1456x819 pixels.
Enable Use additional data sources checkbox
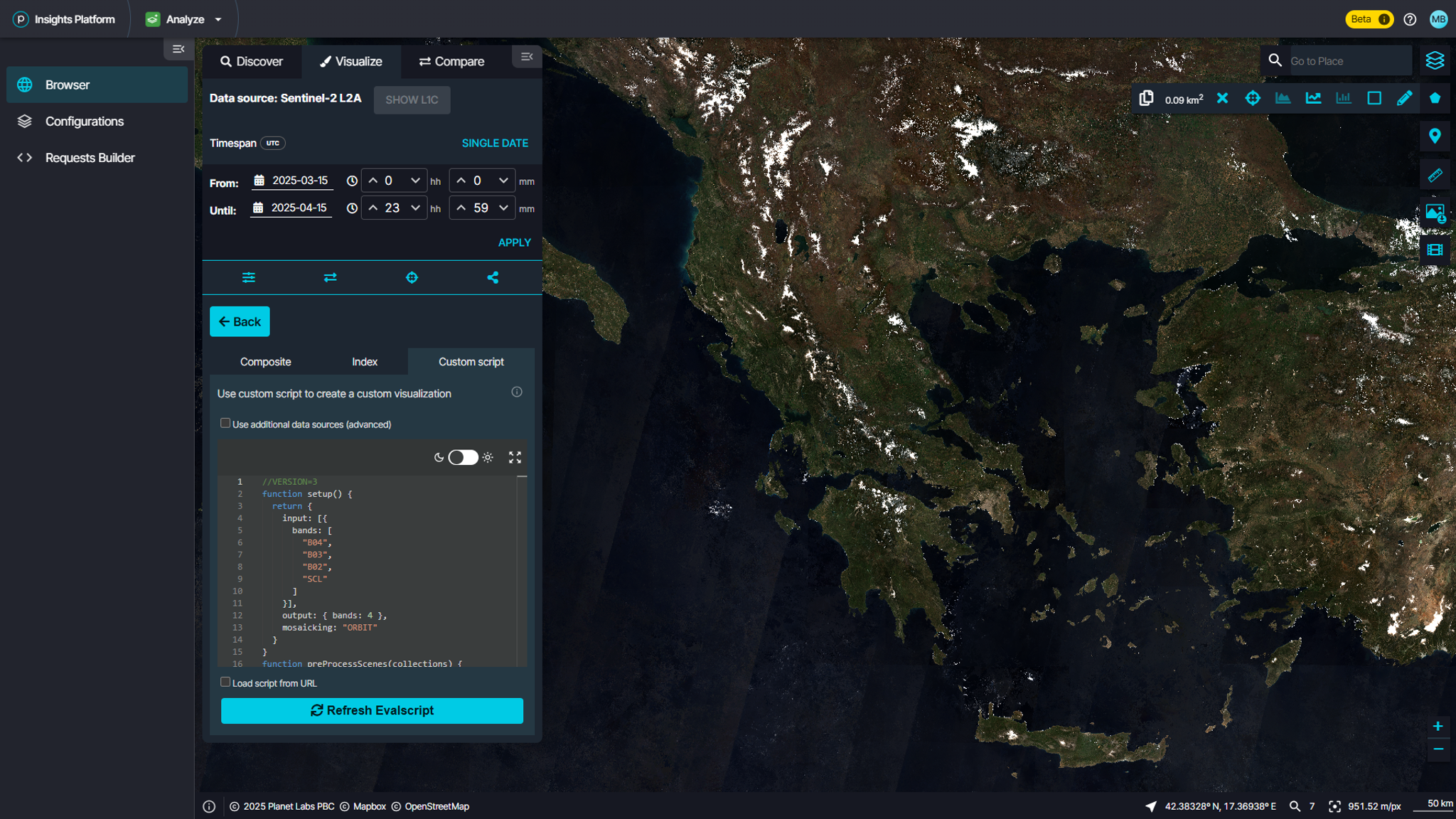pos(225,424)
